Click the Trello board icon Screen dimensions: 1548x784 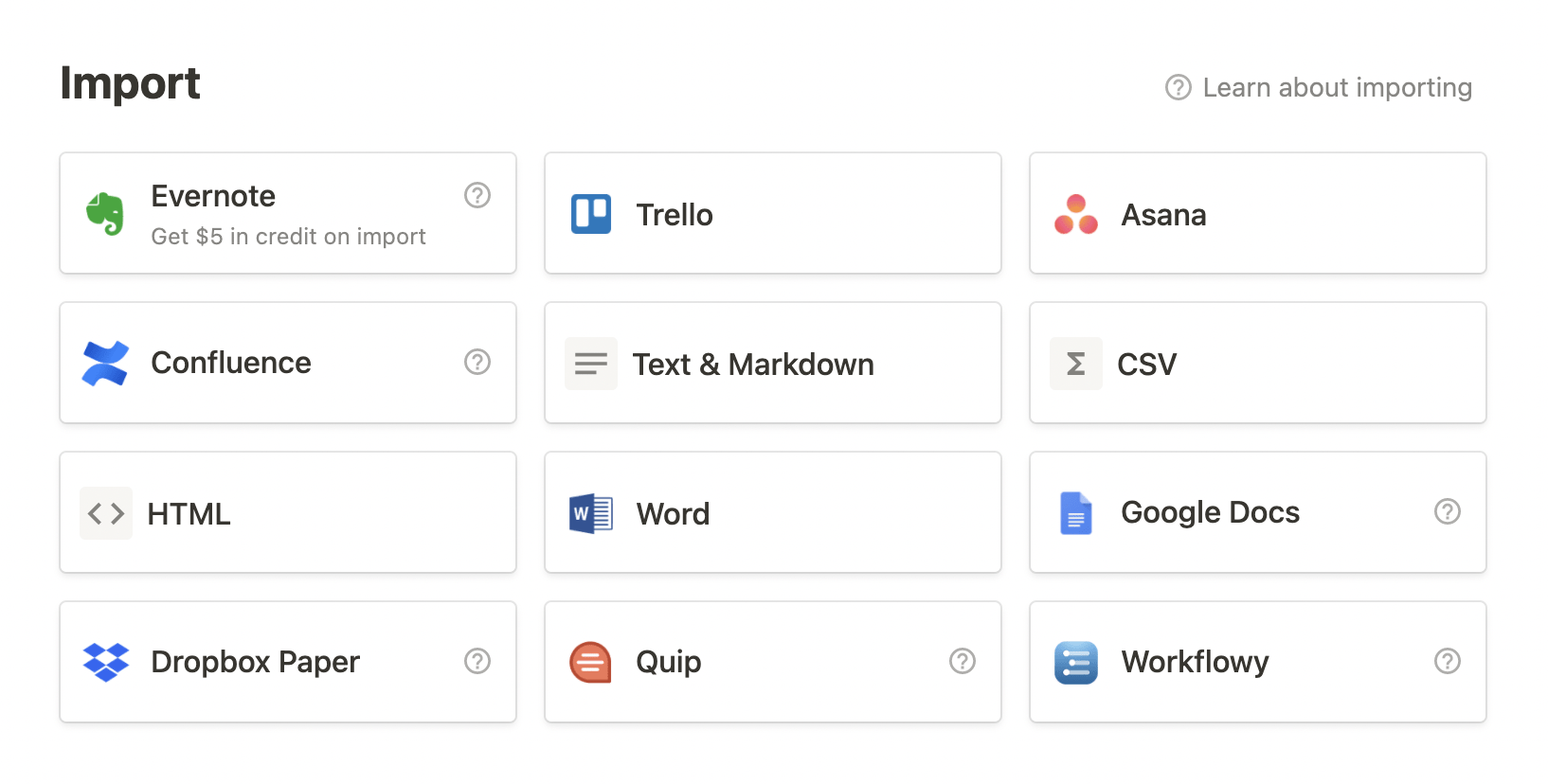click(x=591, y=214)
